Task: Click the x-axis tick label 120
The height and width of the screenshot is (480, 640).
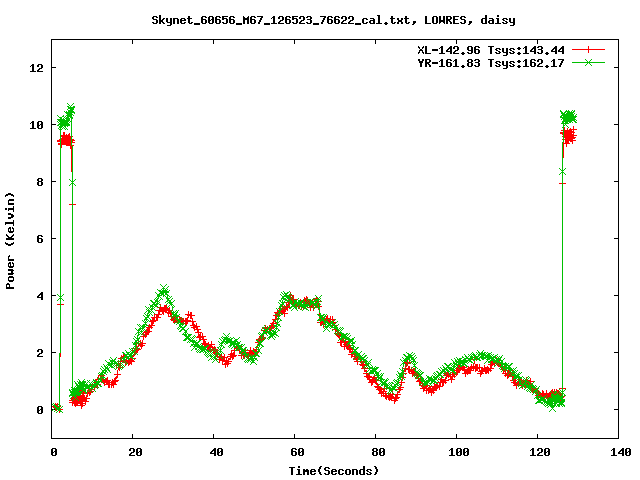Action: coord(540,452)
